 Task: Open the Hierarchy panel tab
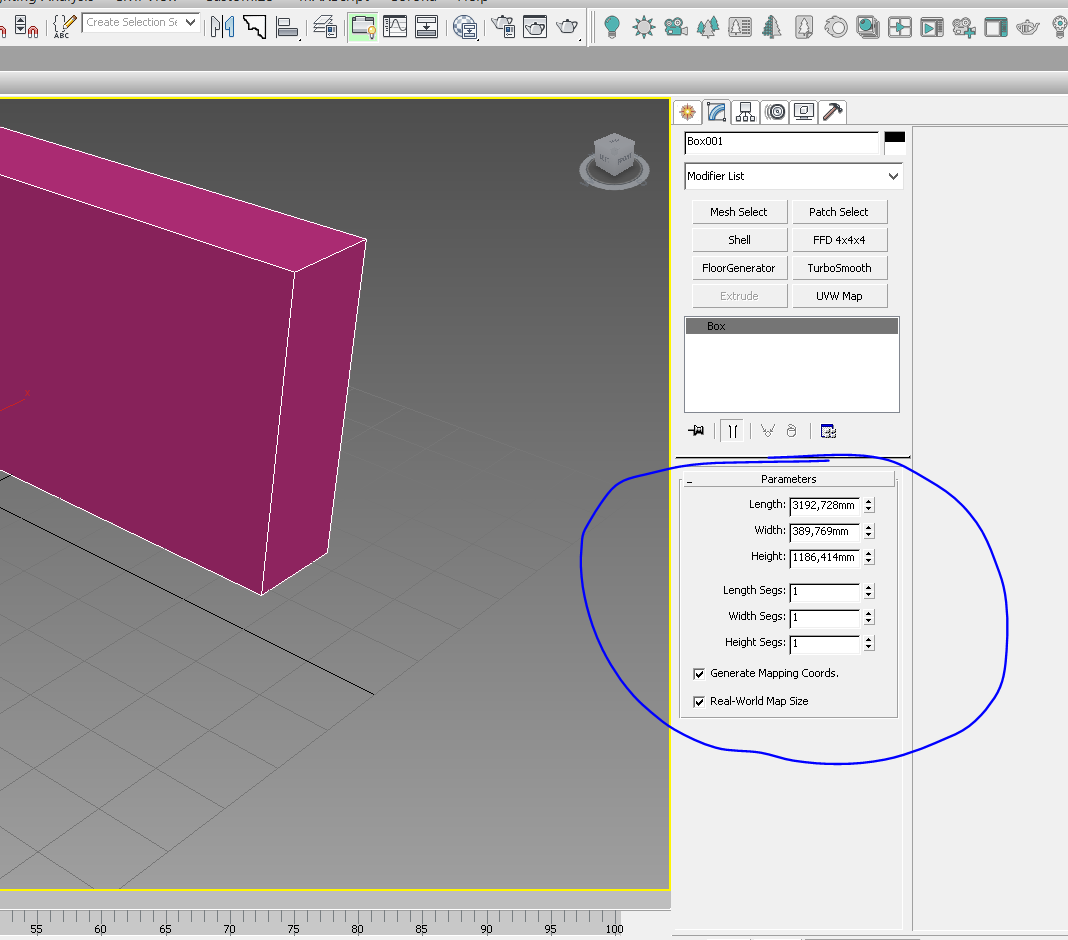[745, 112]
